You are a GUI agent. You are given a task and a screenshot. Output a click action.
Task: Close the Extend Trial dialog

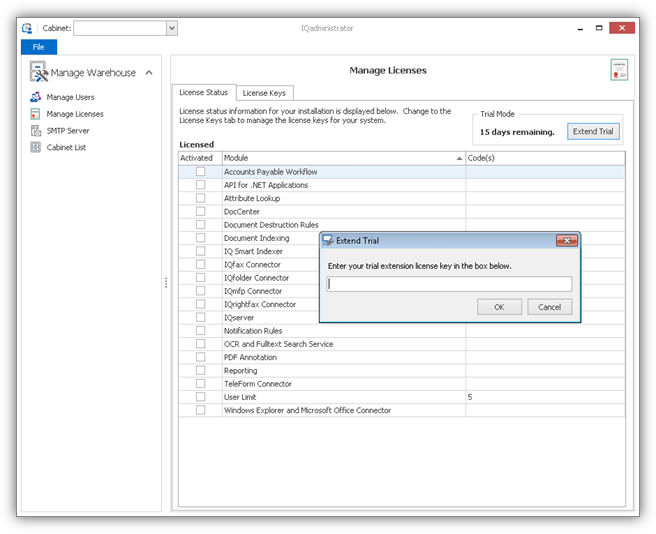coord(567,240)
